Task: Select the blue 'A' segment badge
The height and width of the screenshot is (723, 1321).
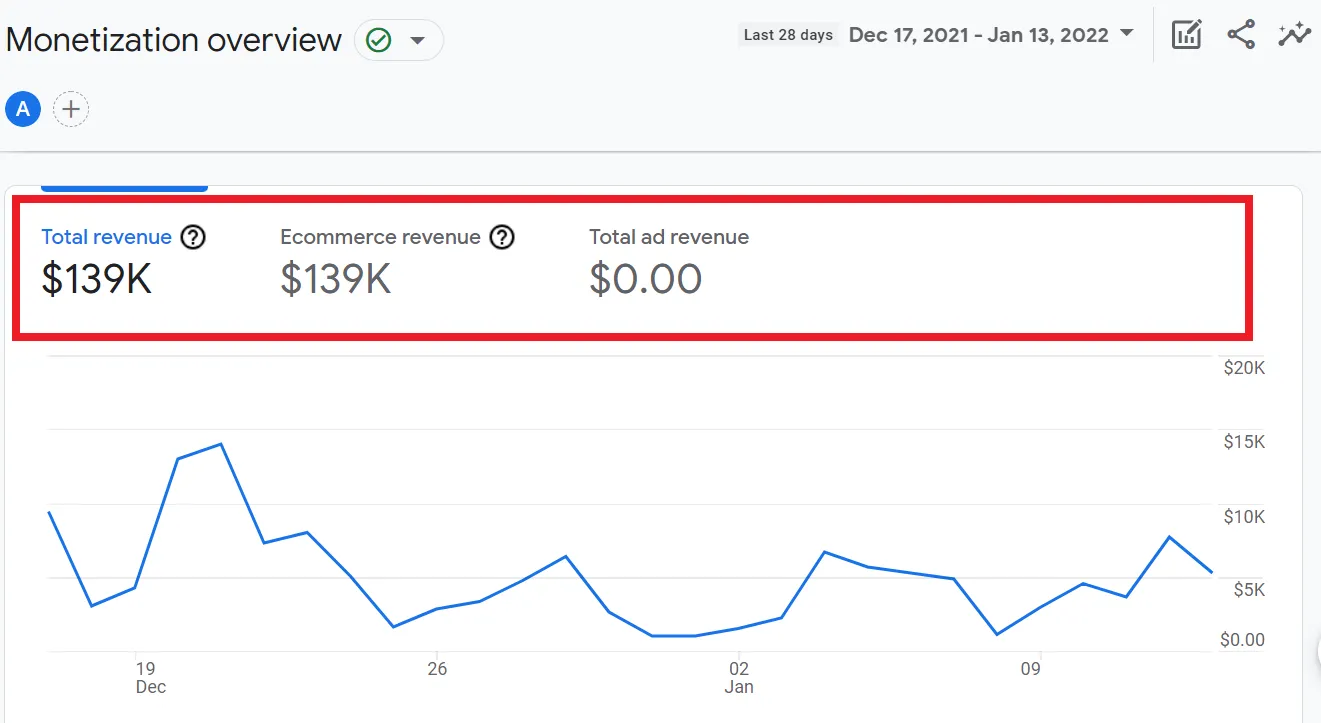Action: [x=23, y=109]
